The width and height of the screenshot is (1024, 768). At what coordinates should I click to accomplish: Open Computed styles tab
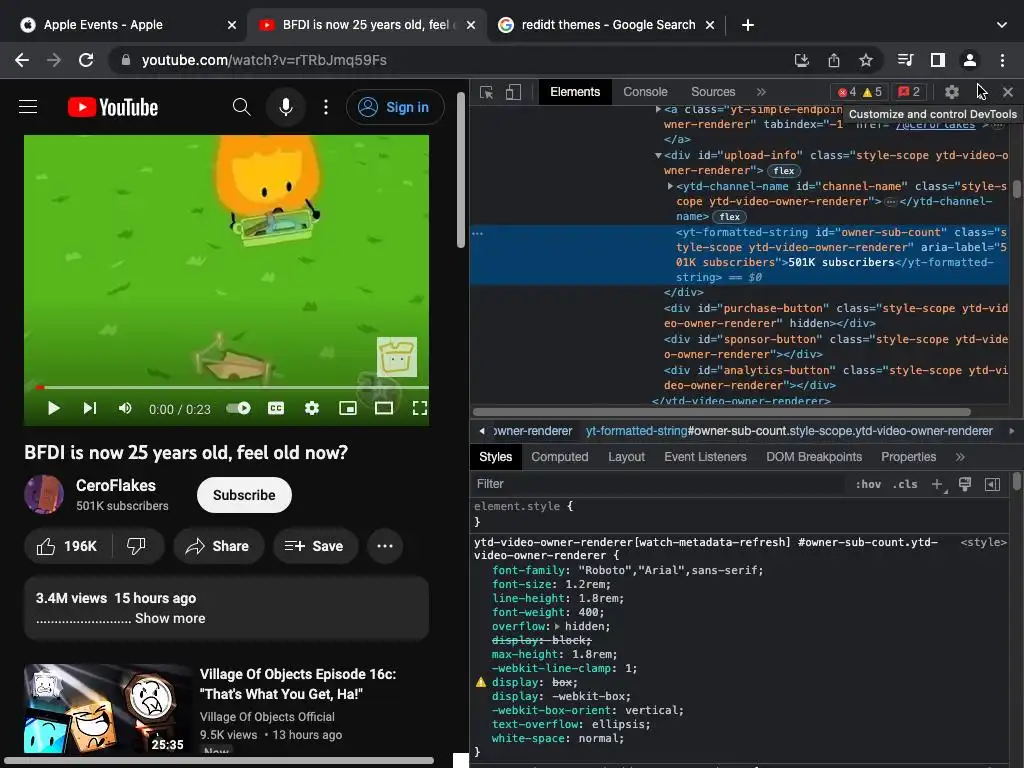point(560,457)
